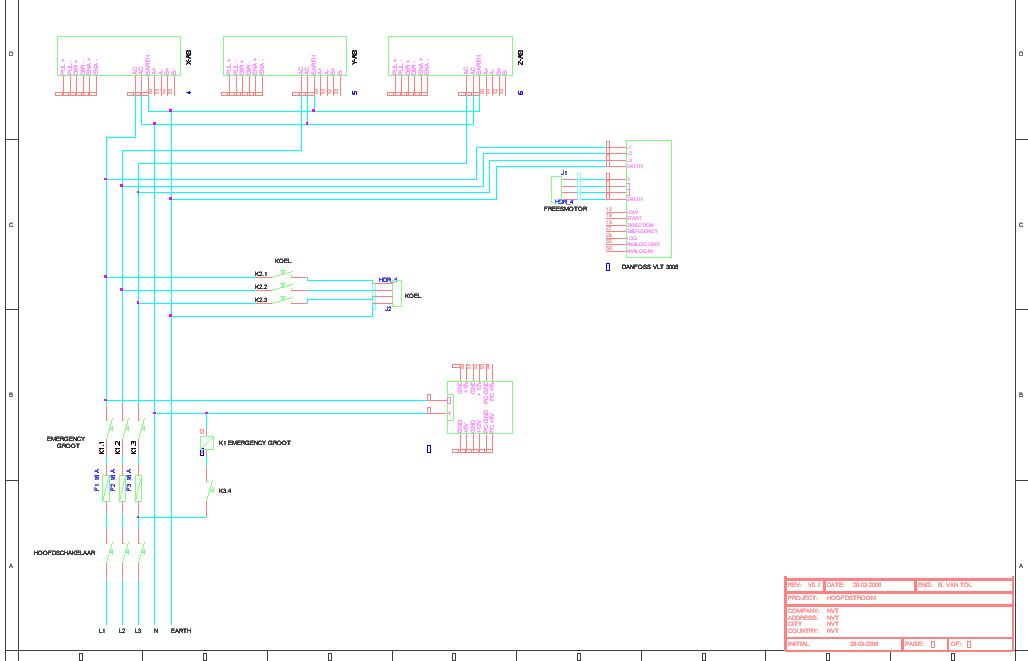Select the ENG: B. VAN TOL field
Image resolution: width=1028 pixels, height=661 pixels.
963,585
